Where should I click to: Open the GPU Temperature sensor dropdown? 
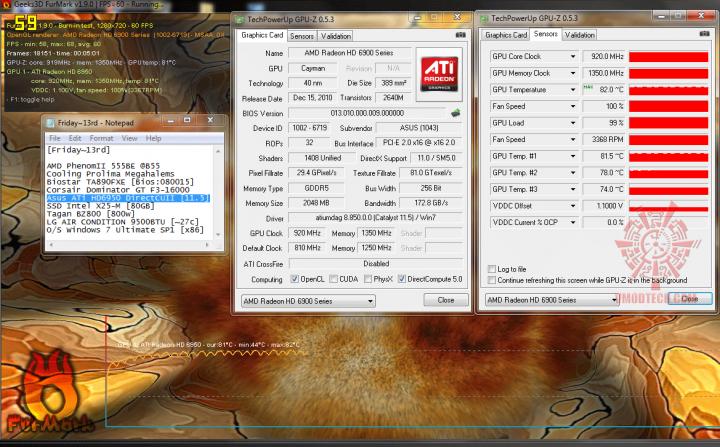[x=573, y=90]
